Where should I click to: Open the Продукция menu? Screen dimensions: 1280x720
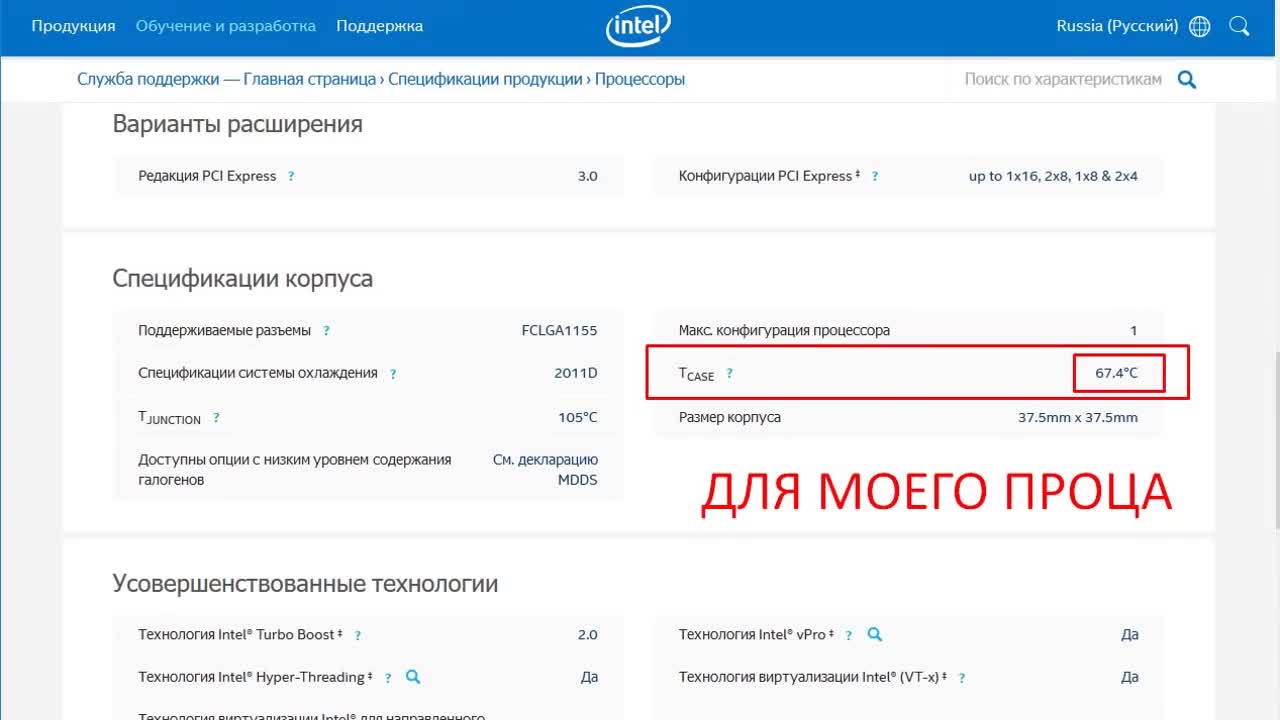point(73,26)
